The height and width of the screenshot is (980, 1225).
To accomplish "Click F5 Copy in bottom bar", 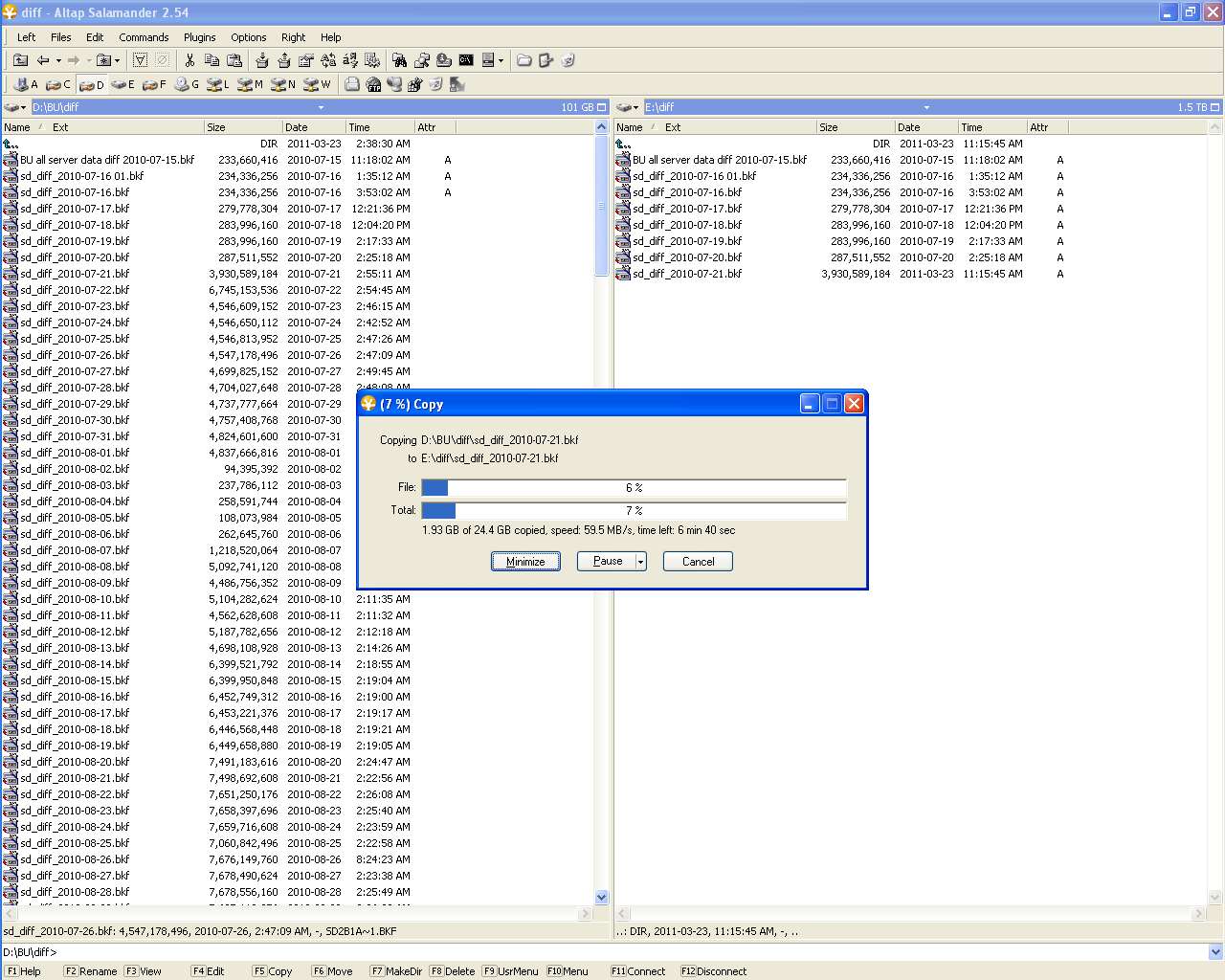I will [x=273, y=971].
